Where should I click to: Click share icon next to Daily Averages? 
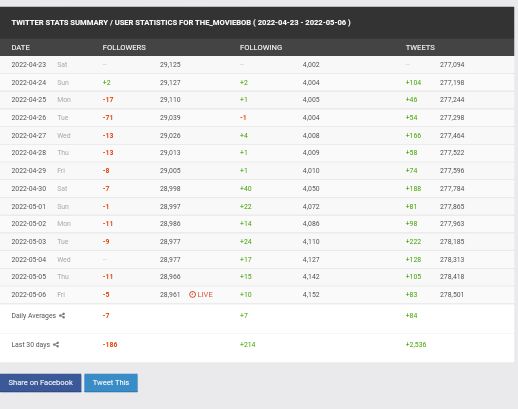(x=62, y=316)
